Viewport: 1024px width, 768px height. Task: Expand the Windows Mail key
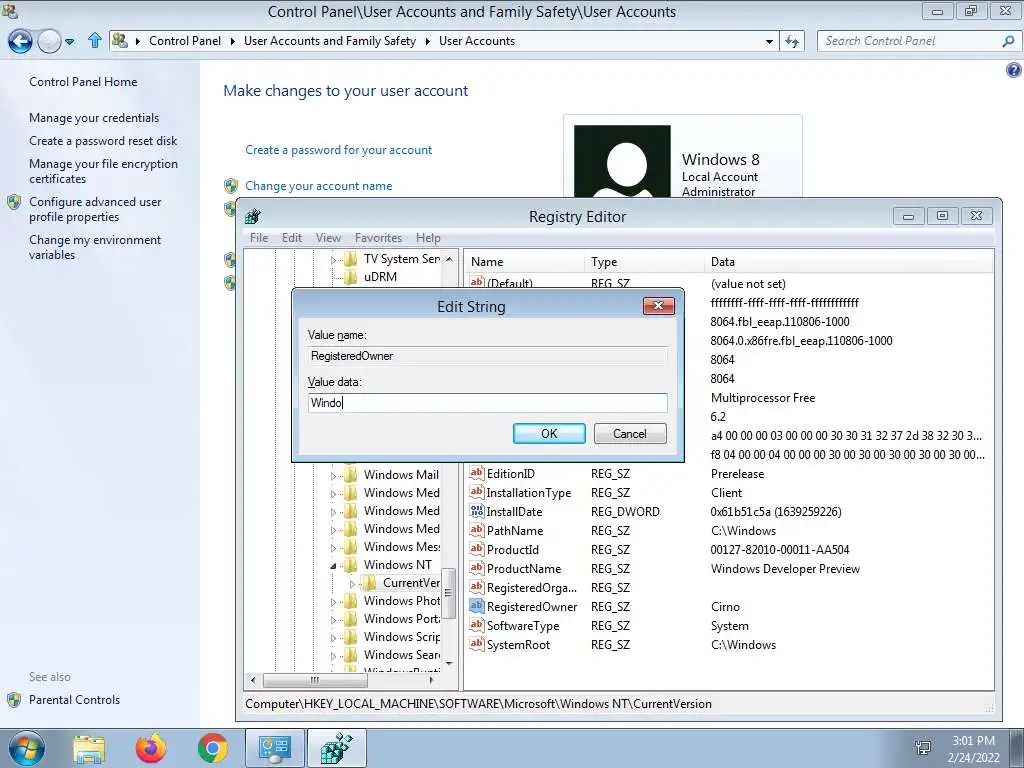tap(333, 475)
